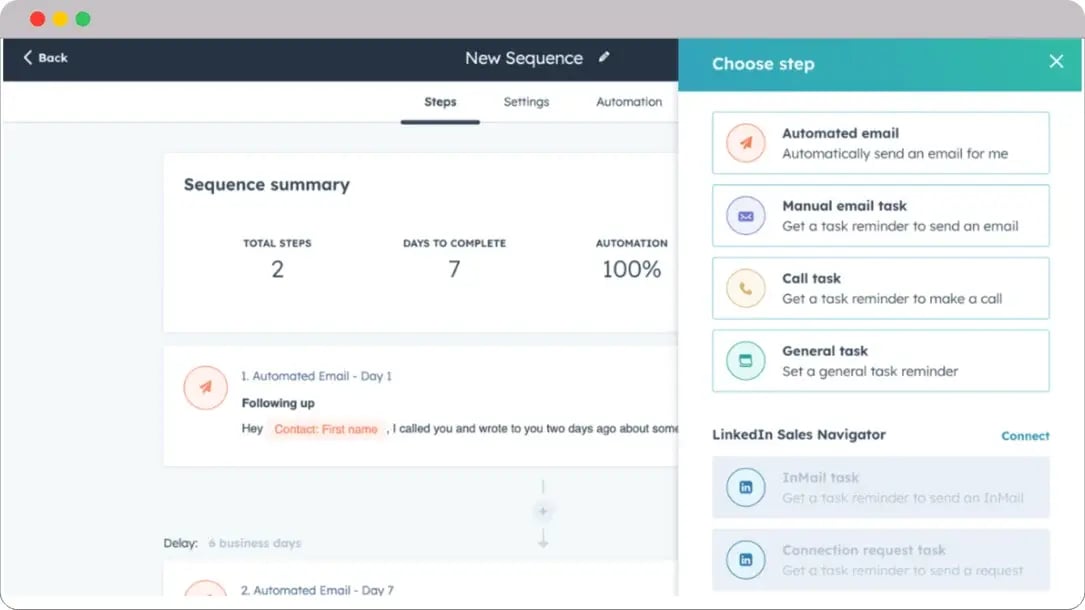Click the Automation 100% value
The height and width of the screenshot is (610, 1085).
pos(631,269)
